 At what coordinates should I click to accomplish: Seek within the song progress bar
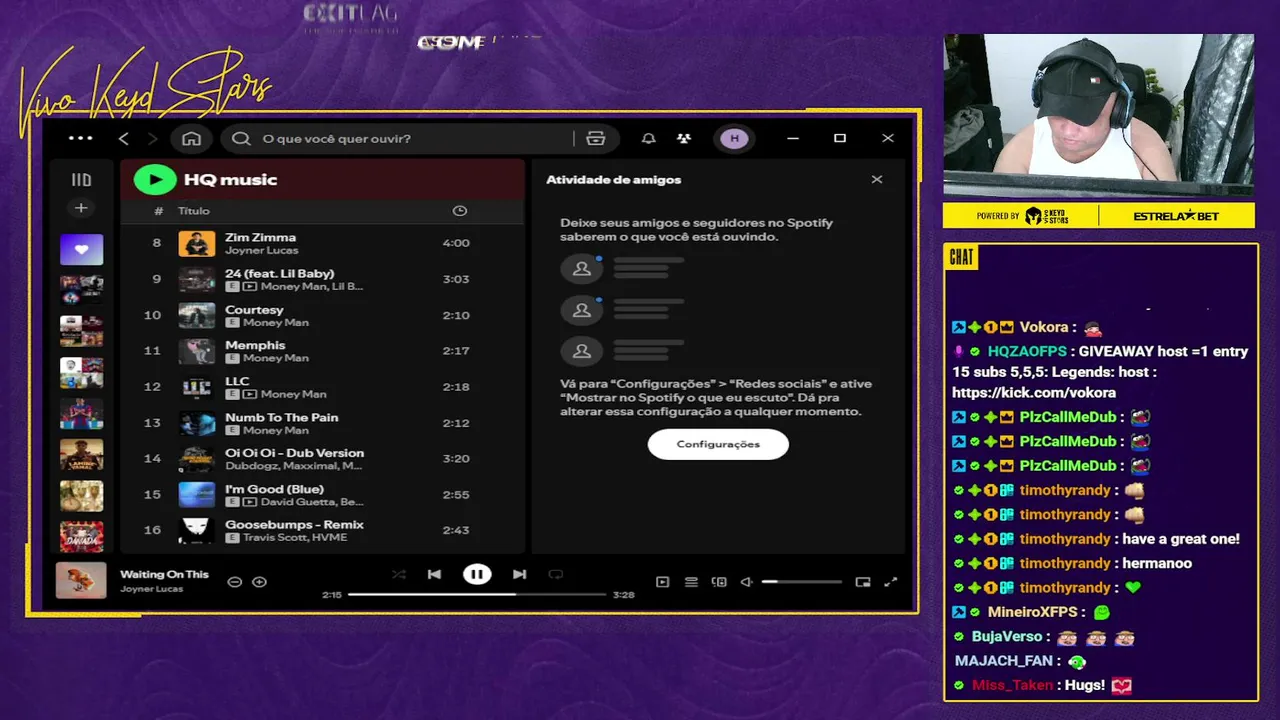pos(477,594)
